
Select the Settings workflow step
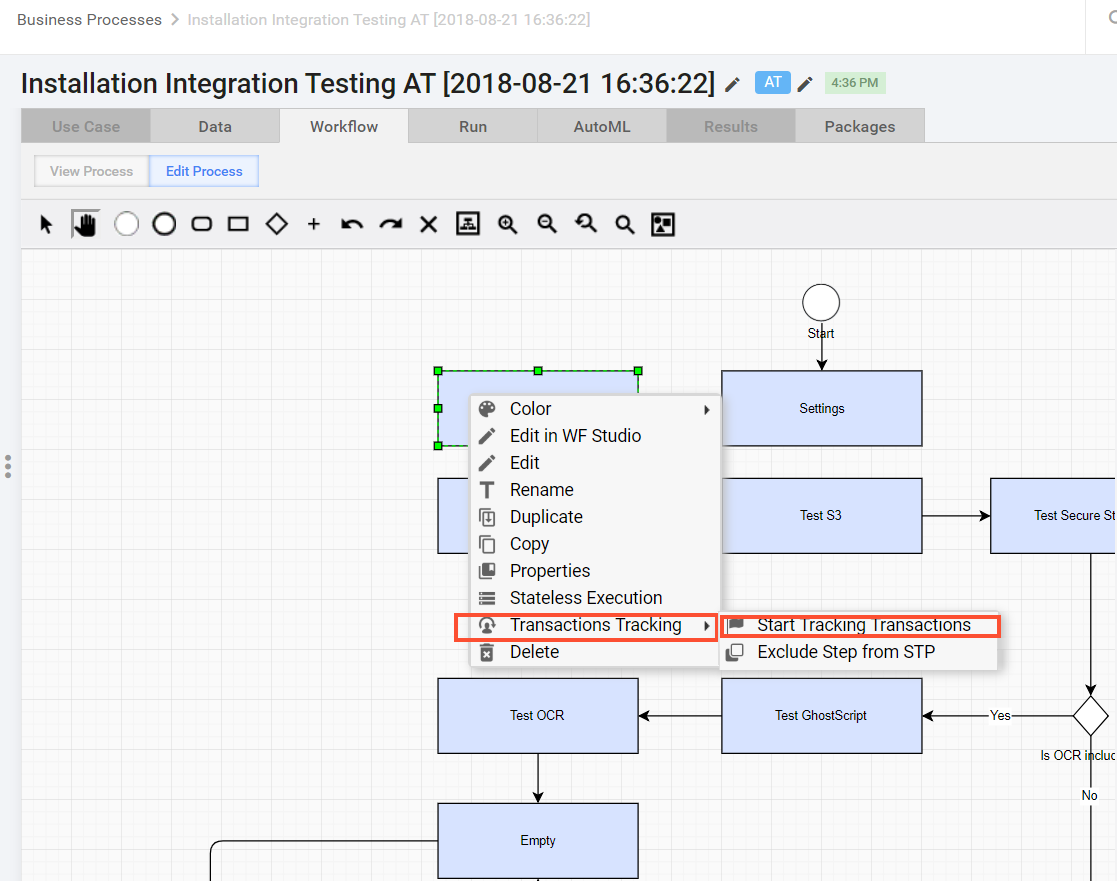[x=821, y=408]
